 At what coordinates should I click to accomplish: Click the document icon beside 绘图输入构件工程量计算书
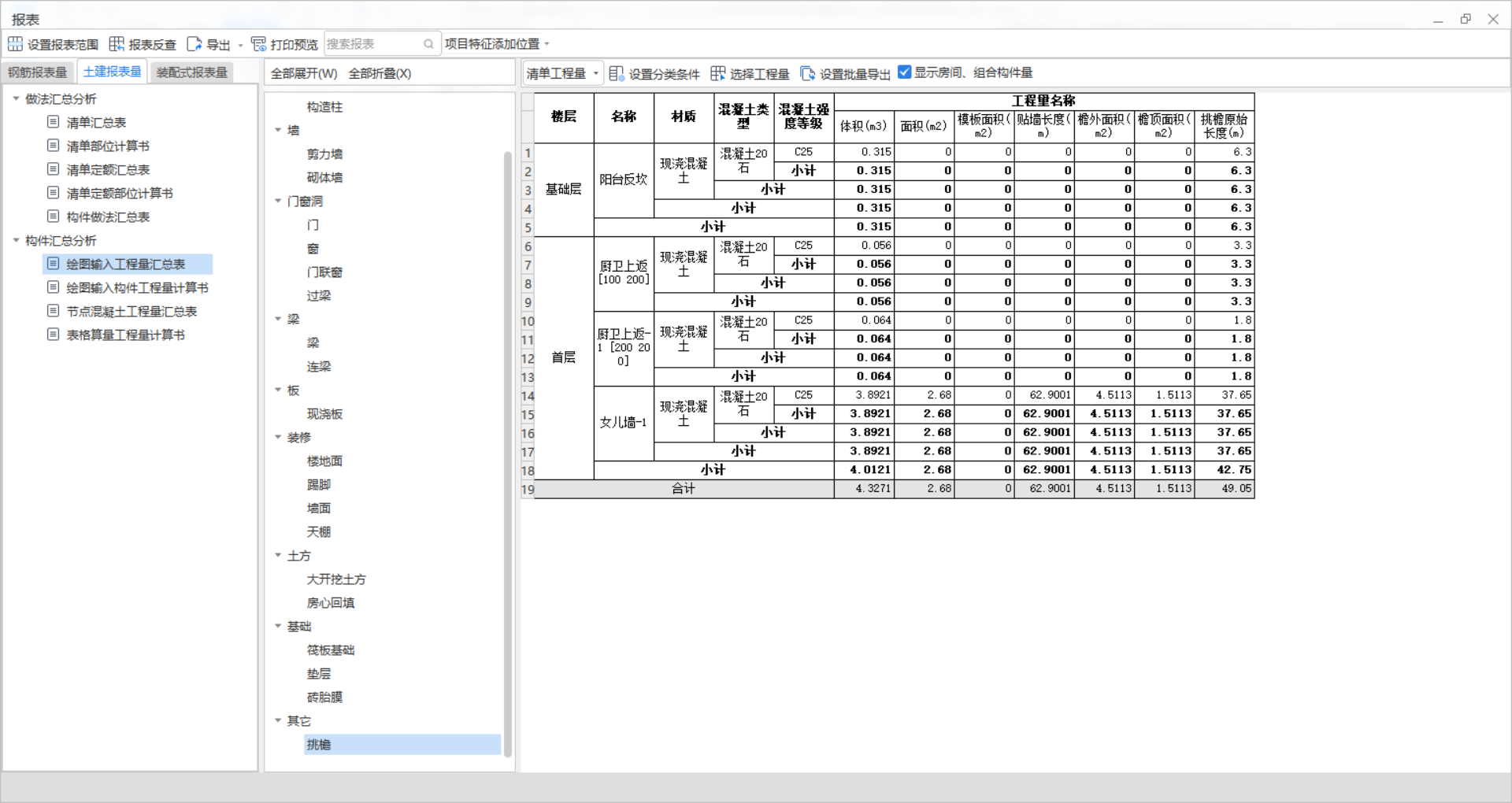(53, 287)
